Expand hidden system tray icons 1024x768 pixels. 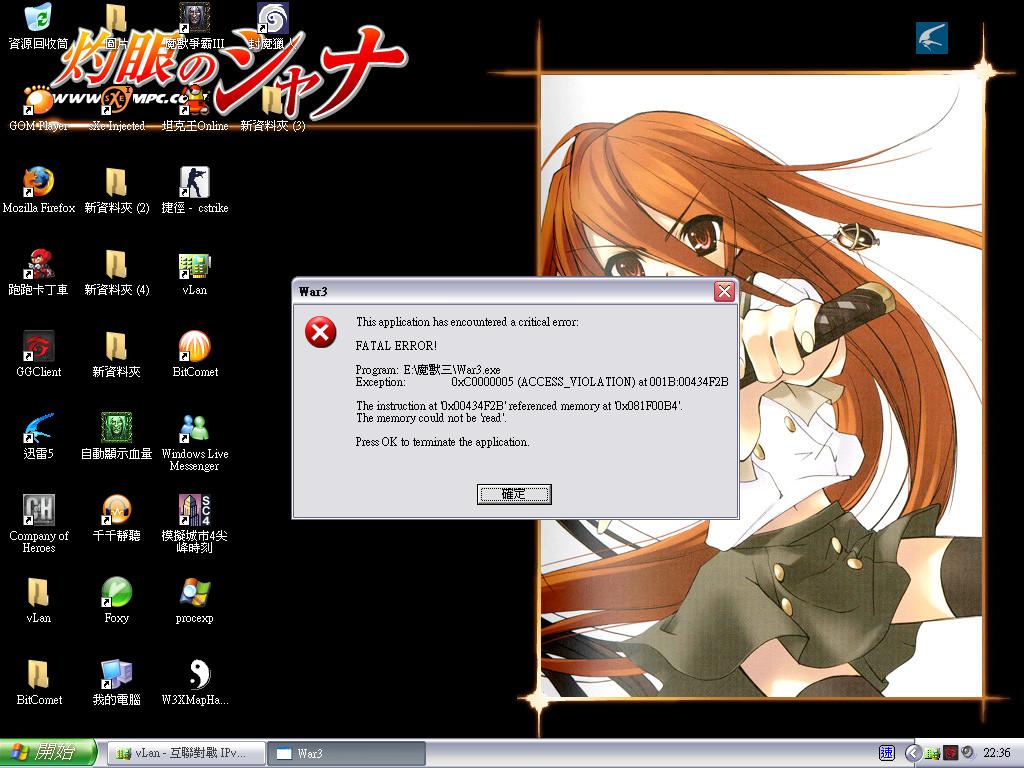pos(913,753)
